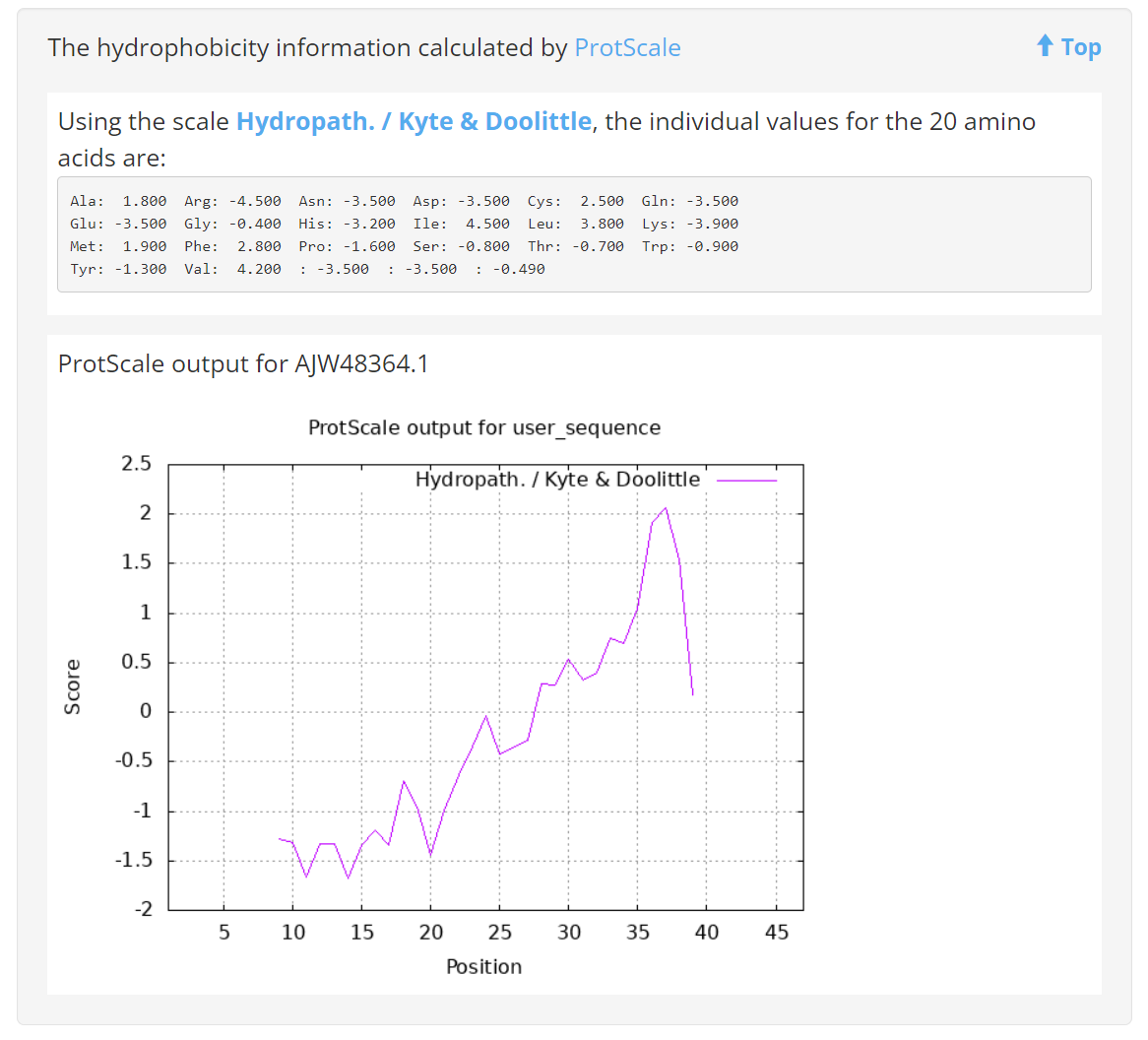
Task: Click the x-axis tick label 45
Action: (x=776, y=933)
